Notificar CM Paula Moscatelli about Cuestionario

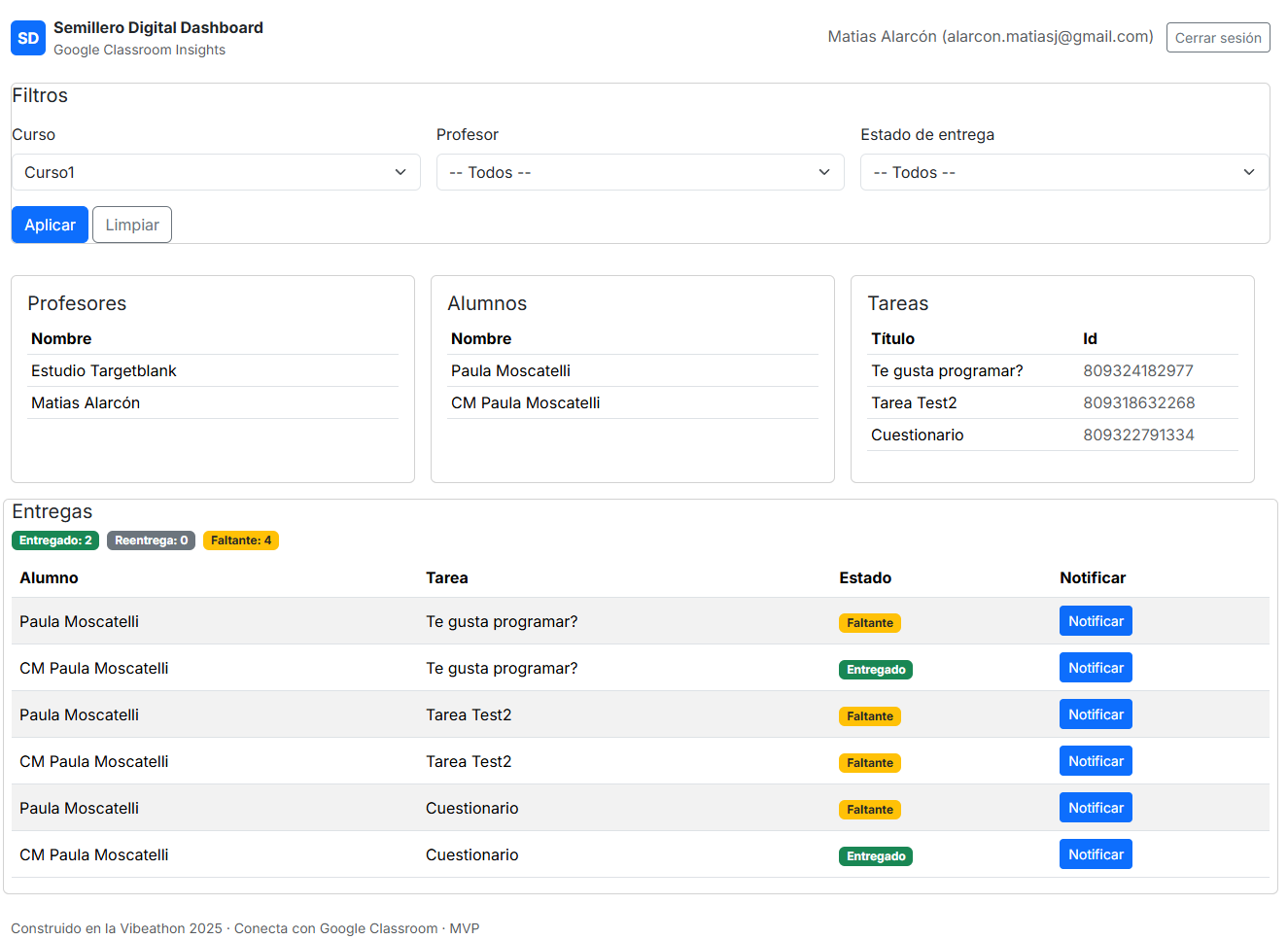pyautogui.click(x=1096, y=853)
